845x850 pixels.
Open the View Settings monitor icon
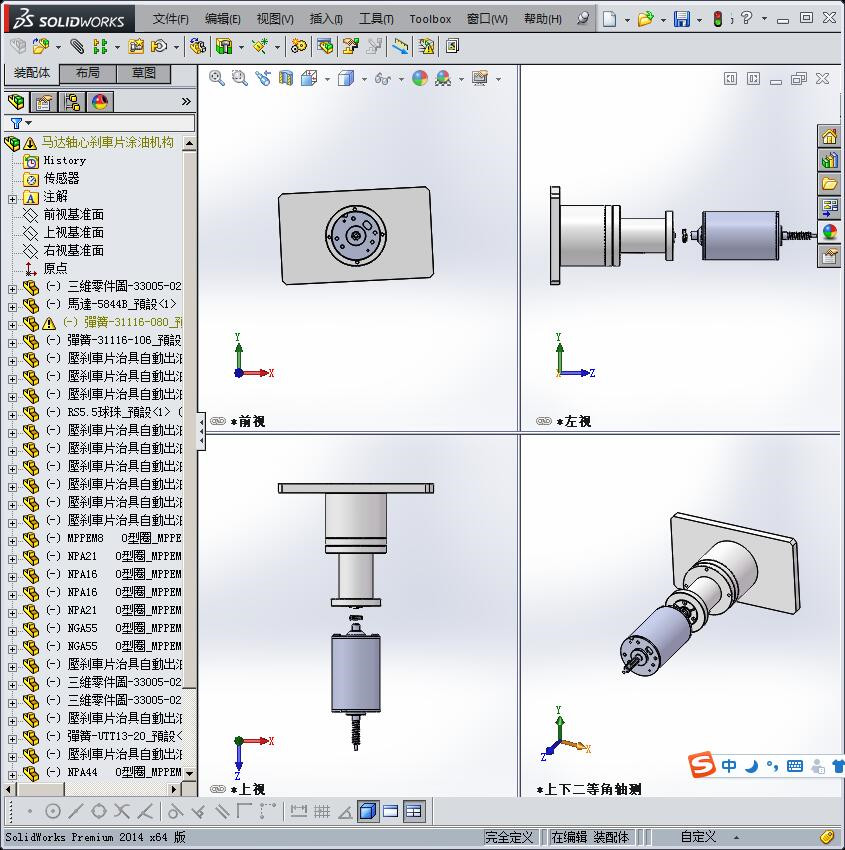(x=480, y=79)
